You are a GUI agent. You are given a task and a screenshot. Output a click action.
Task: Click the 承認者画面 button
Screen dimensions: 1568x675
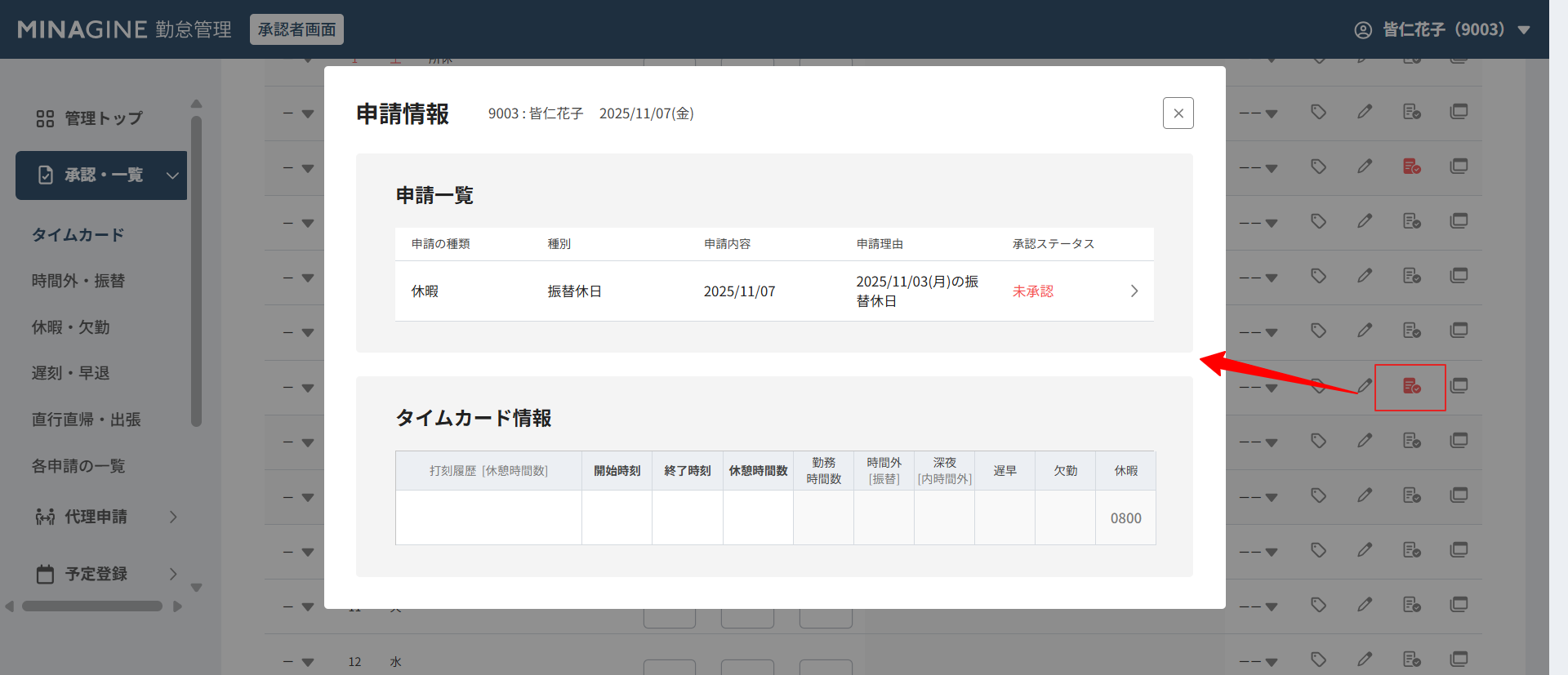[296, 29]
